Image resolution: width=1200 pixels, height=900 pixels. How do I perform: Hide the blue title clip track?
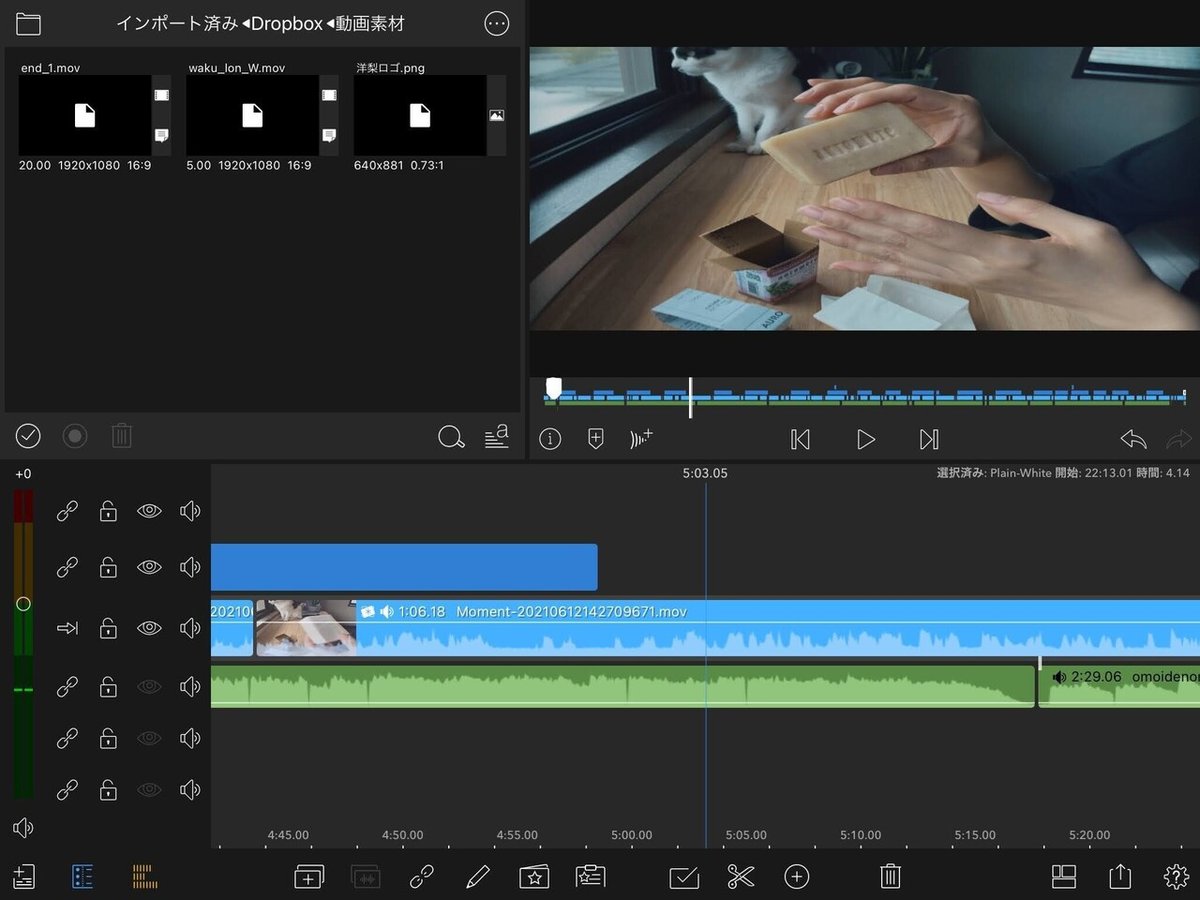(x=149, y=567)
